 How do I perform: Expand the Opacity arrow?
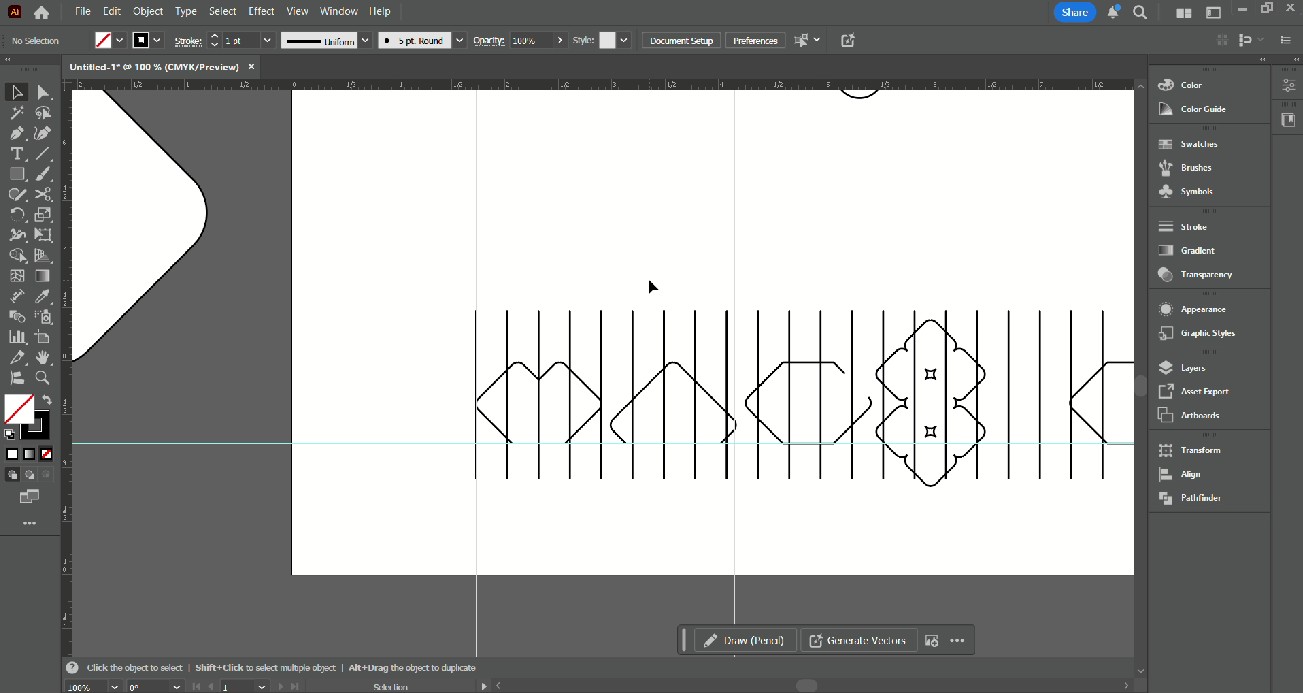[559, 40]
